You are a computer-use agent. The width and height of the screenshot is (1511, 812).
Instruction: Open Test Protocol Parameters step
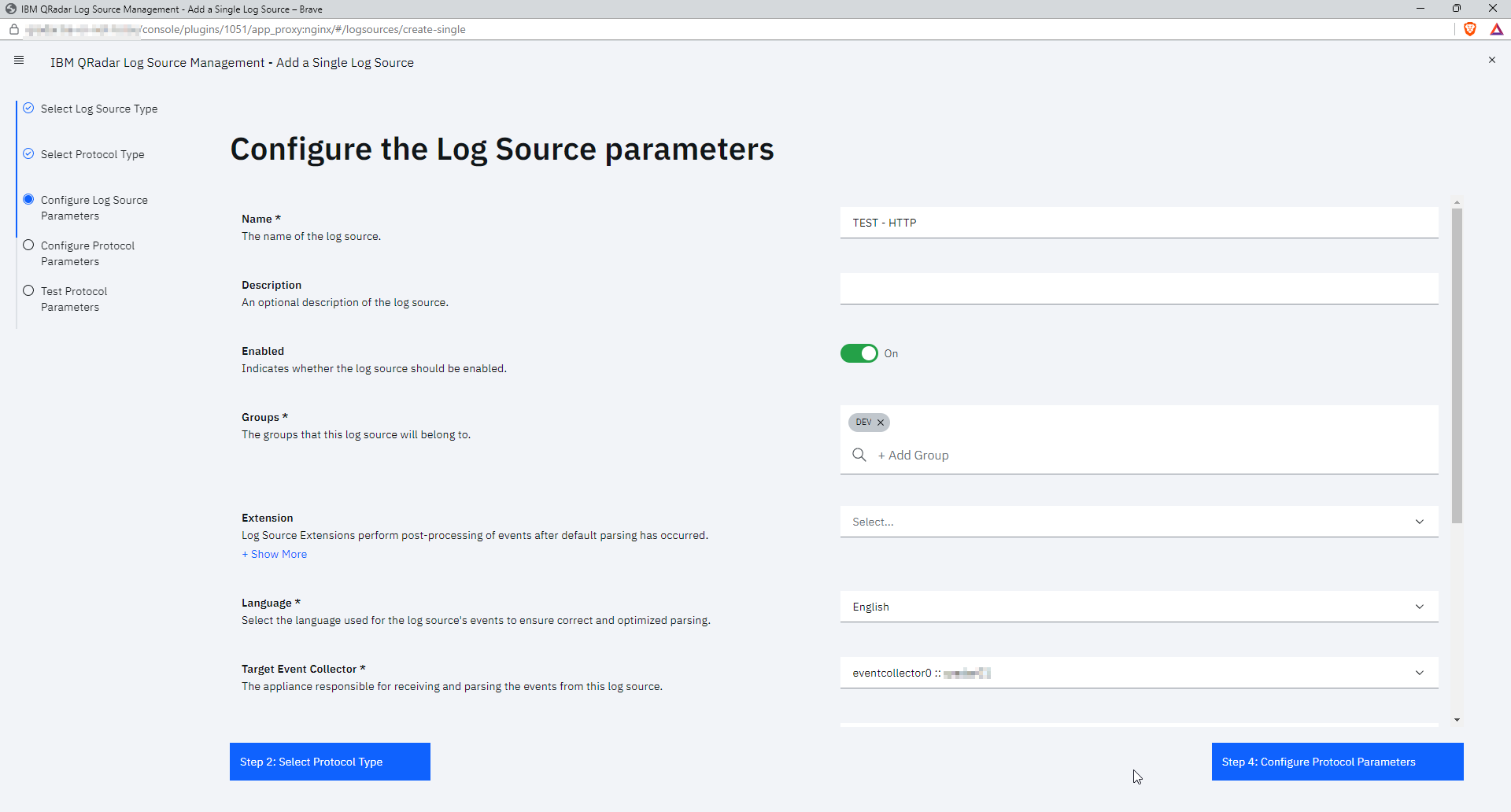(x=74, y=299)
